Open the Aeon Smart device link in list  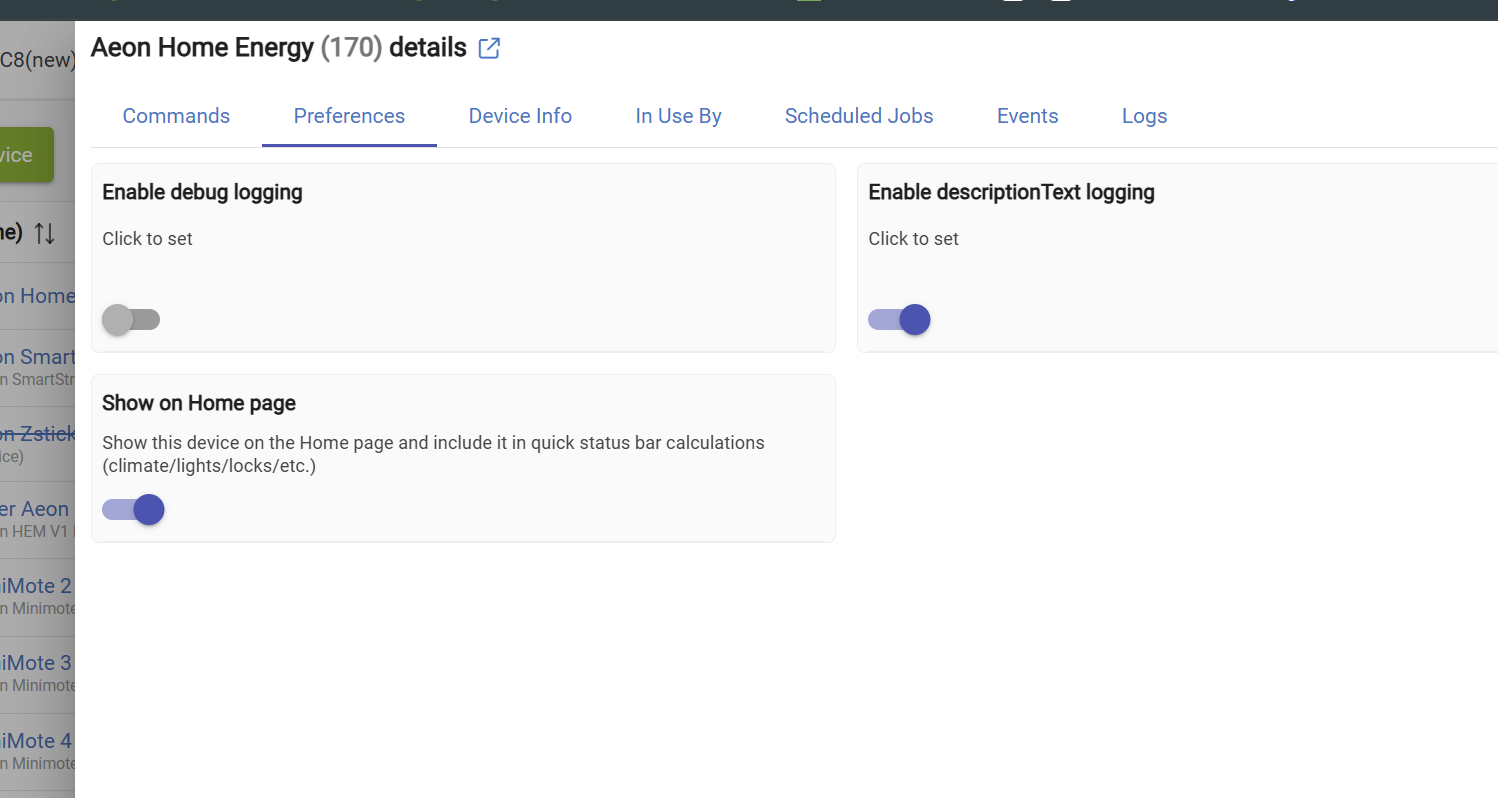(37, 357)
